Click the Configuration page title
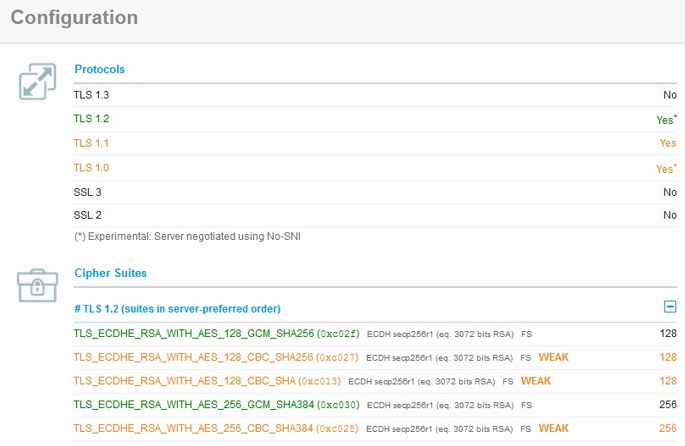 [x=74, y=18]
